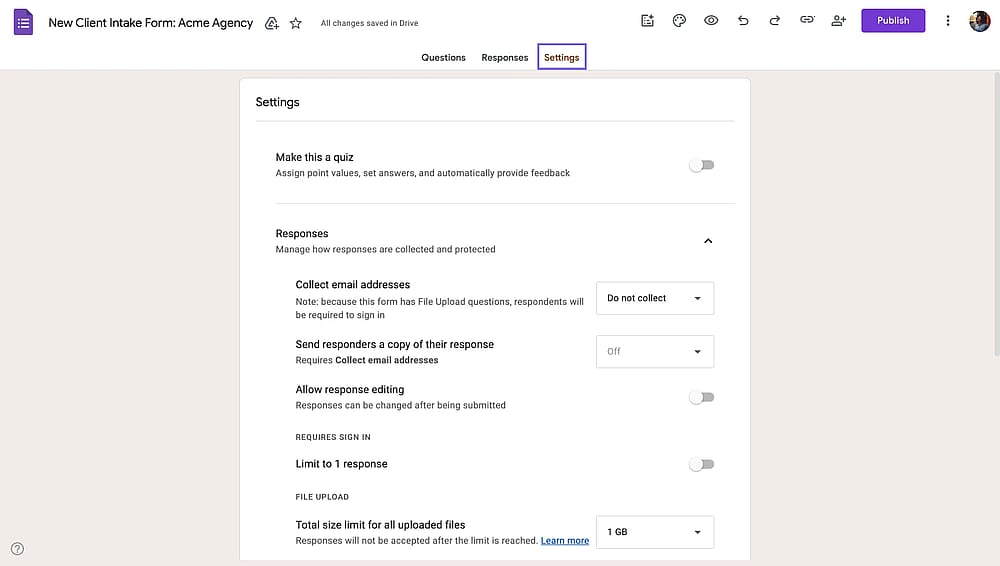Click the 'REQUIRES SIGN IN' heading
Viewport: 1000px width, 566px height.
[x=333, y=437]
